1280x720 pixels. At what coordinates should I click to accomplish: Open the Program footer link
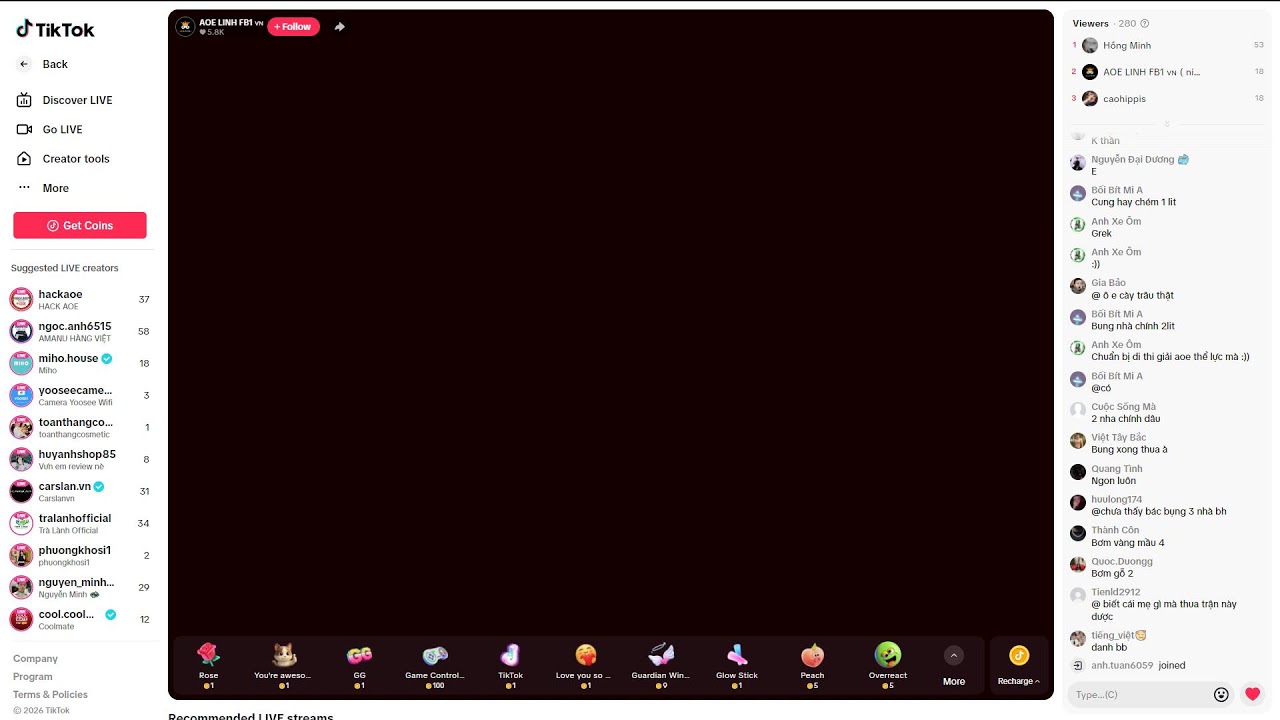click(x=33, y=677)
